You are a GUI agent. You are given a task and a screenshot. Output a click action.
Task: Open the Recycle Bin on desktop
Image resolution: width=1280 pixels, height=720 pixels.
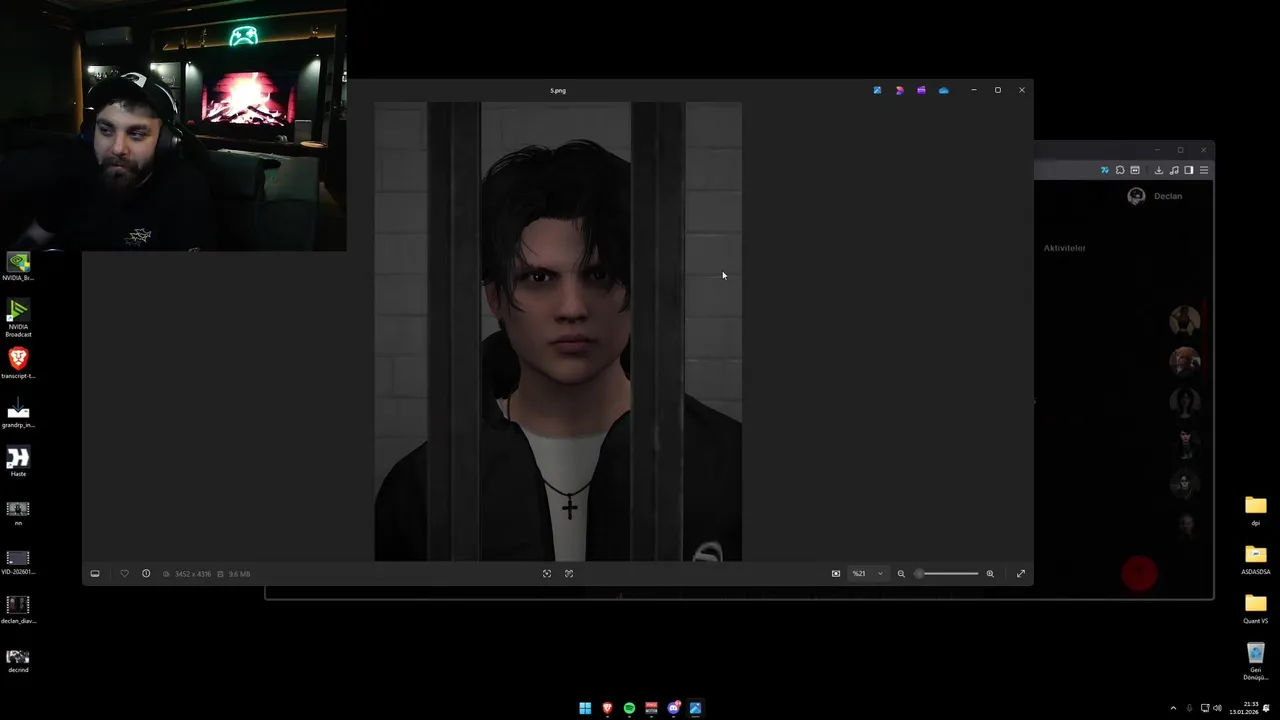tap(1256, 660)
